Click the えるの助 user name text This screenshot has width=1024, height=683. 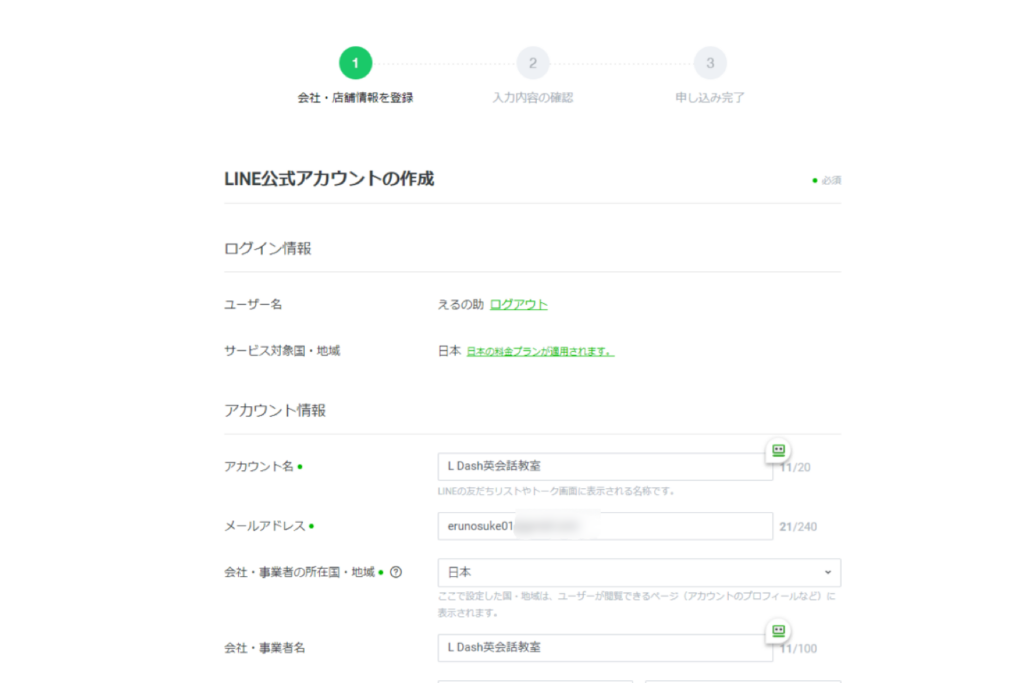461,304
